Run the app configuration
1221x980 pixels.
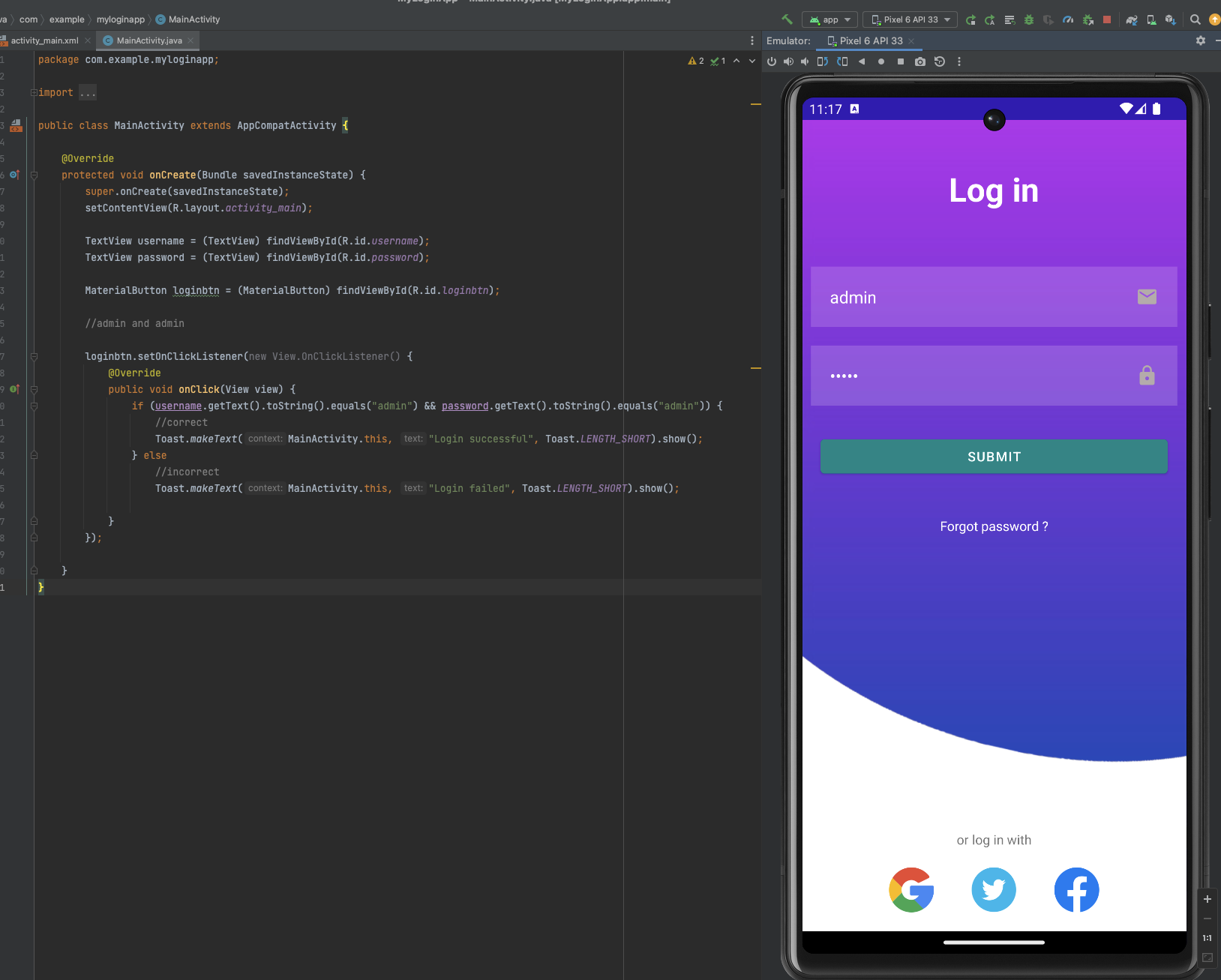[x=971, y=19]
